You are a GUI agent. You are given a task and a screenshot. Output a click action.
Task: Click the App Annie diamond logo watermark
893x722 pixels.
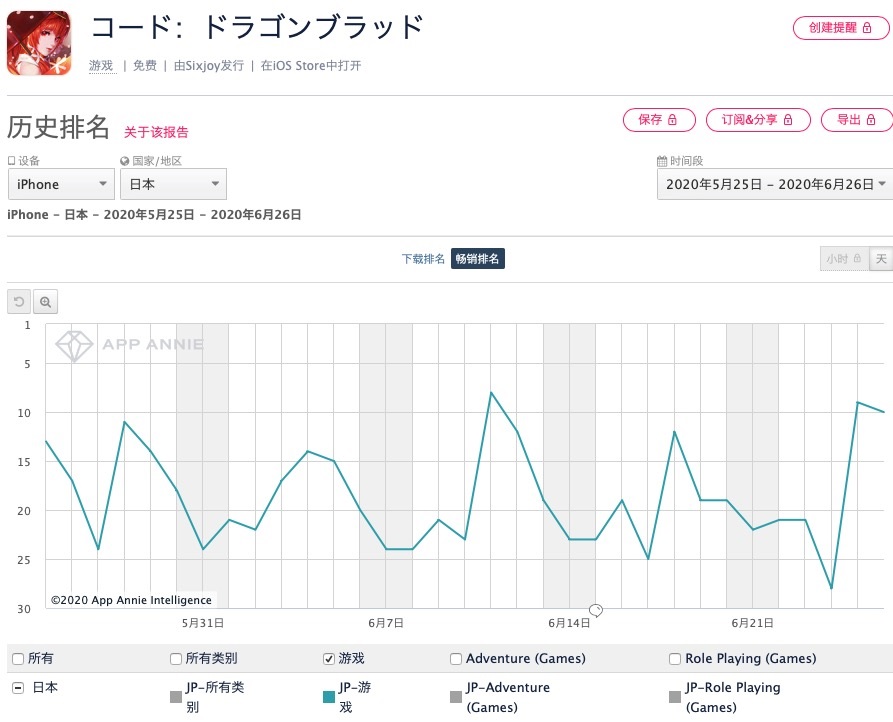point(74,345)
